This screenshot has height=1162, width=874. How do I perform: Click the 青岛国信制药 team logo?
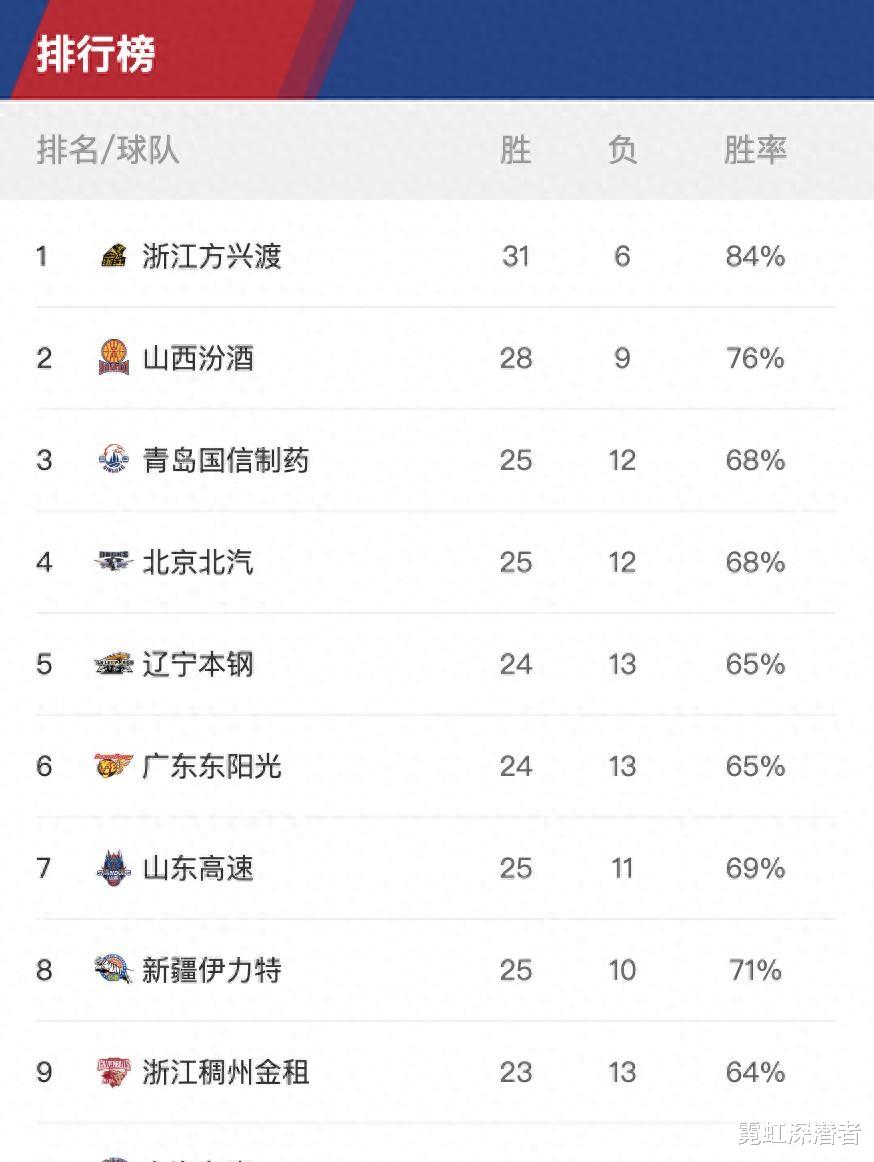pos(113,459)
